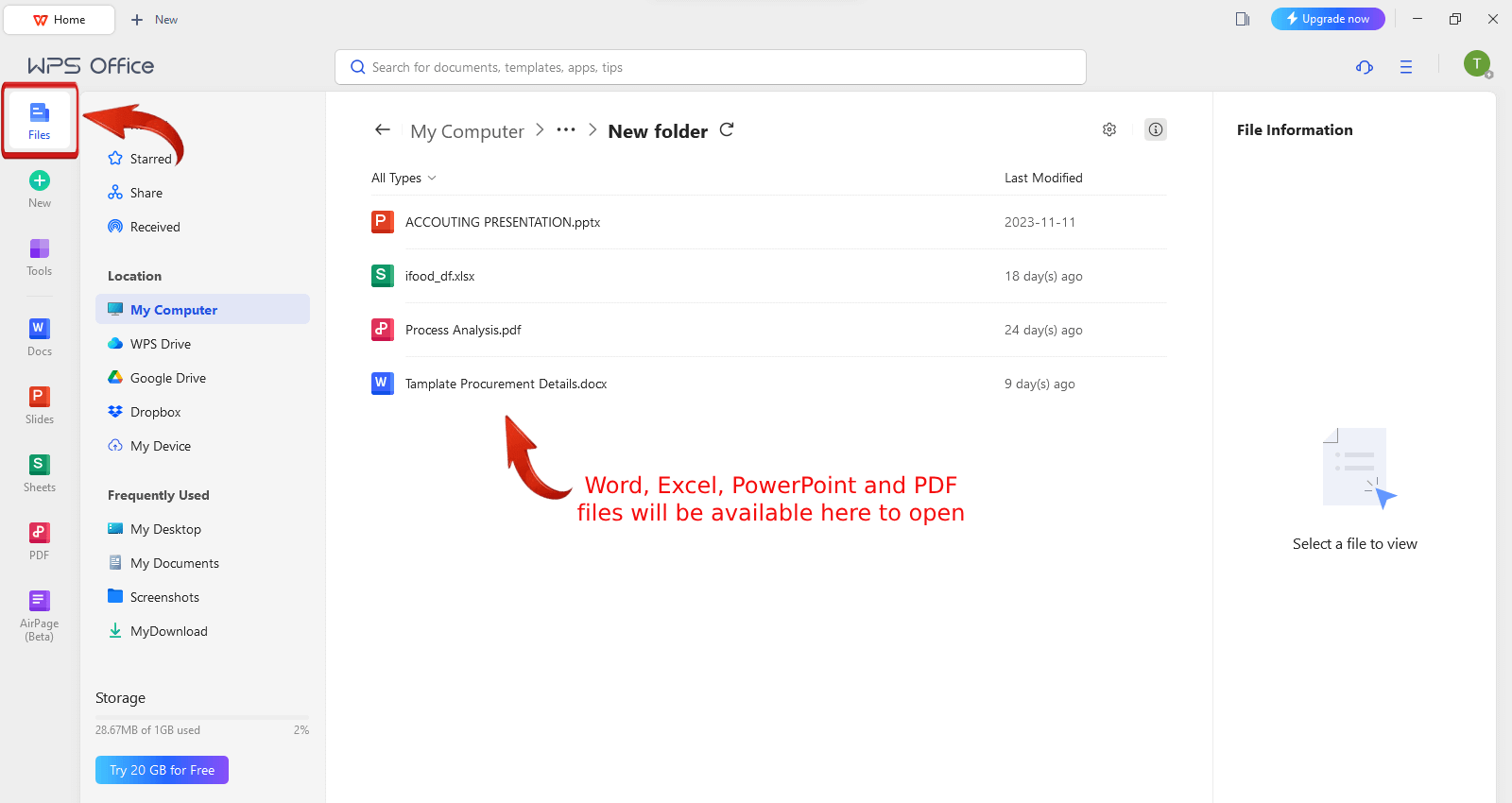Click the ifood_df.xlsx spreadsheet icon
This screenshot has width=1512, height=803.
[382, 276]
